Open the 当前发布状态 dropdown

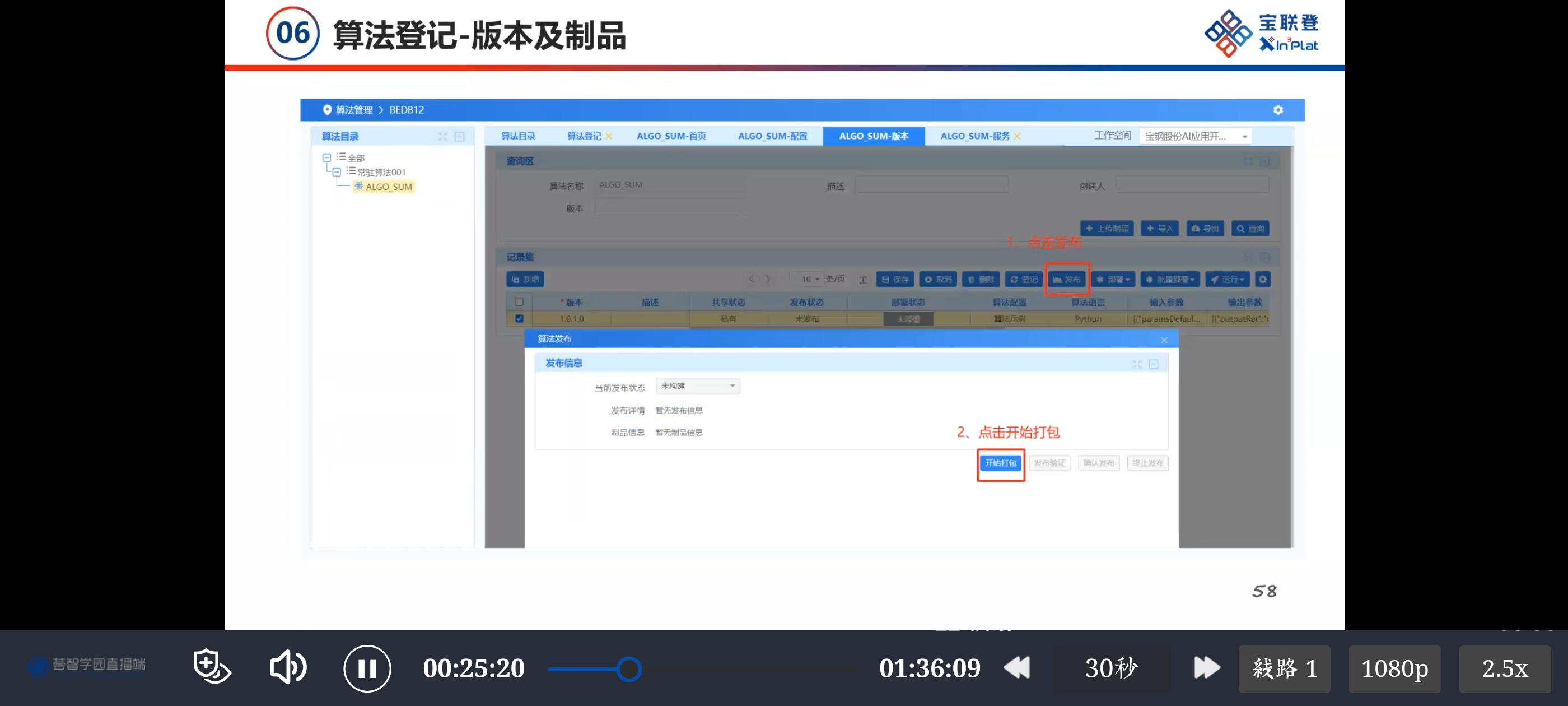(x=698, y=385)
